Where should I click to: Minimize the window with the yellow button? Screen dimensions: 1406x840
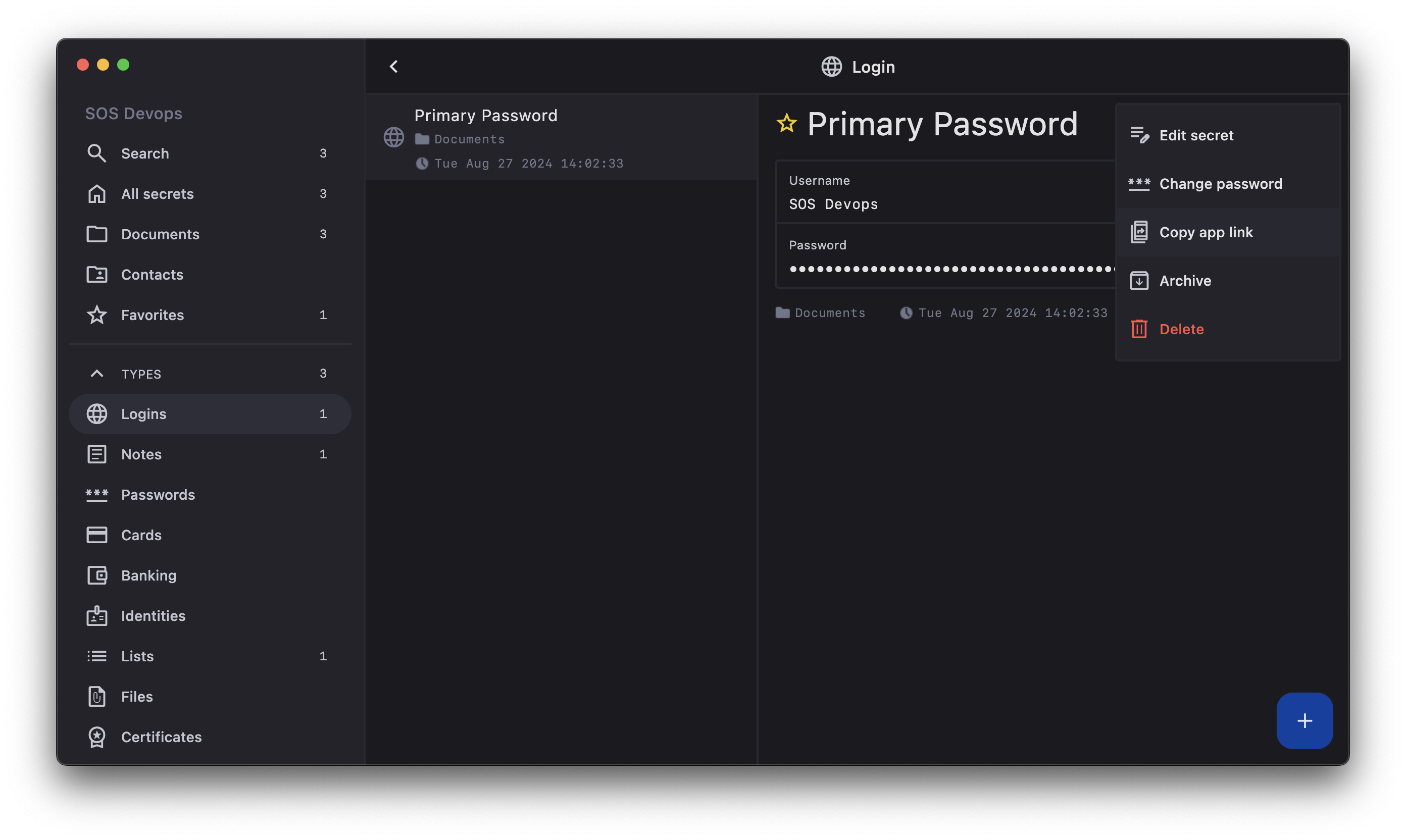coord(103,65)
